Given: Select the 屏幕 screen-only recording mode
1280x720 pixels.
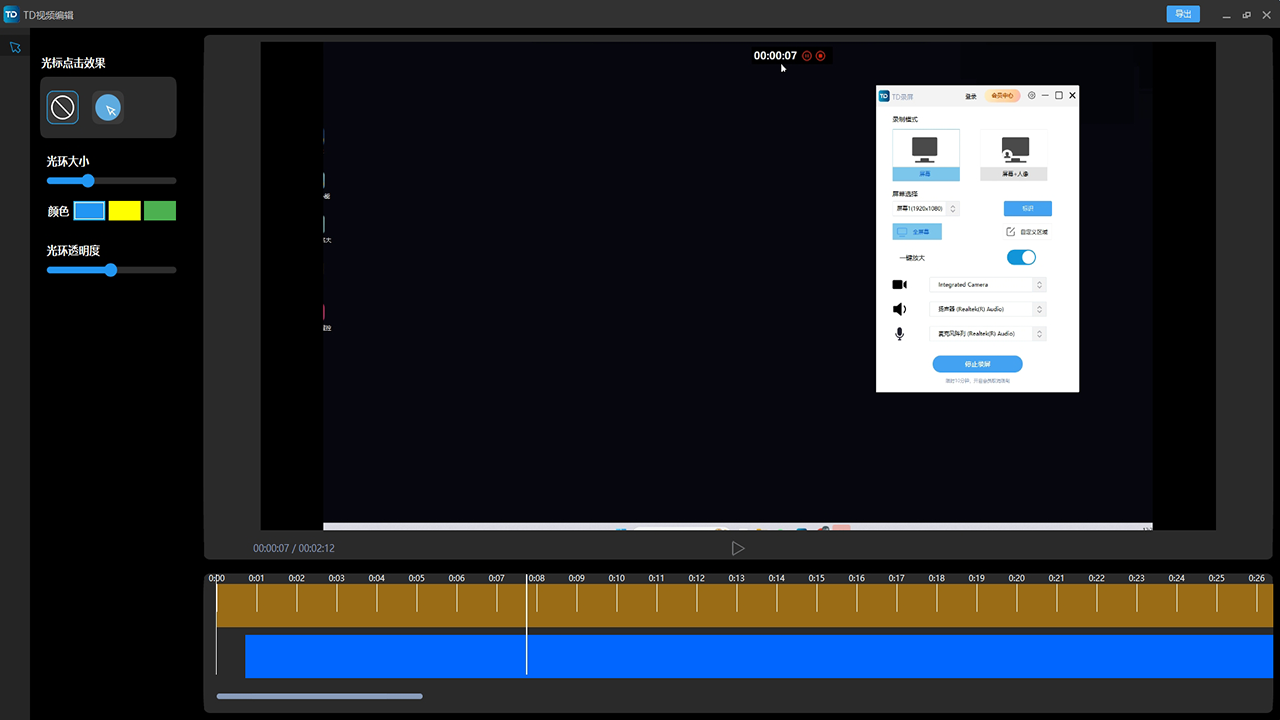Looking at the screenshot, I should click(x=925, y=155).
